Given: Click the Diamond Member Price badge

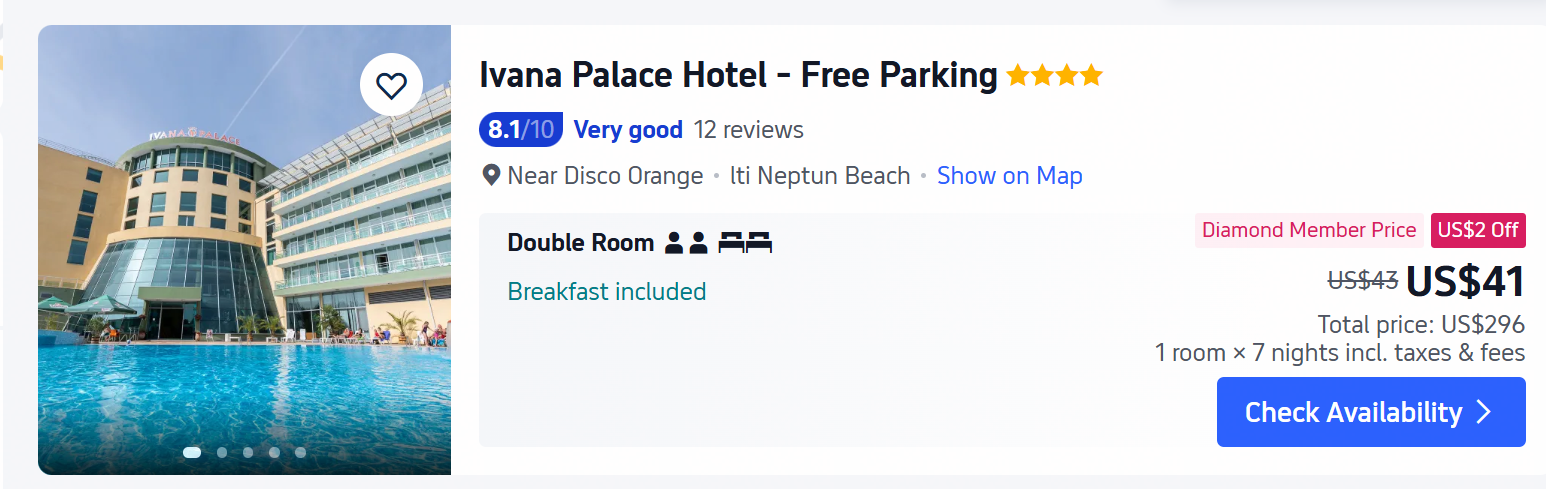Looking at the screenshot, I should pos(1308,230).
